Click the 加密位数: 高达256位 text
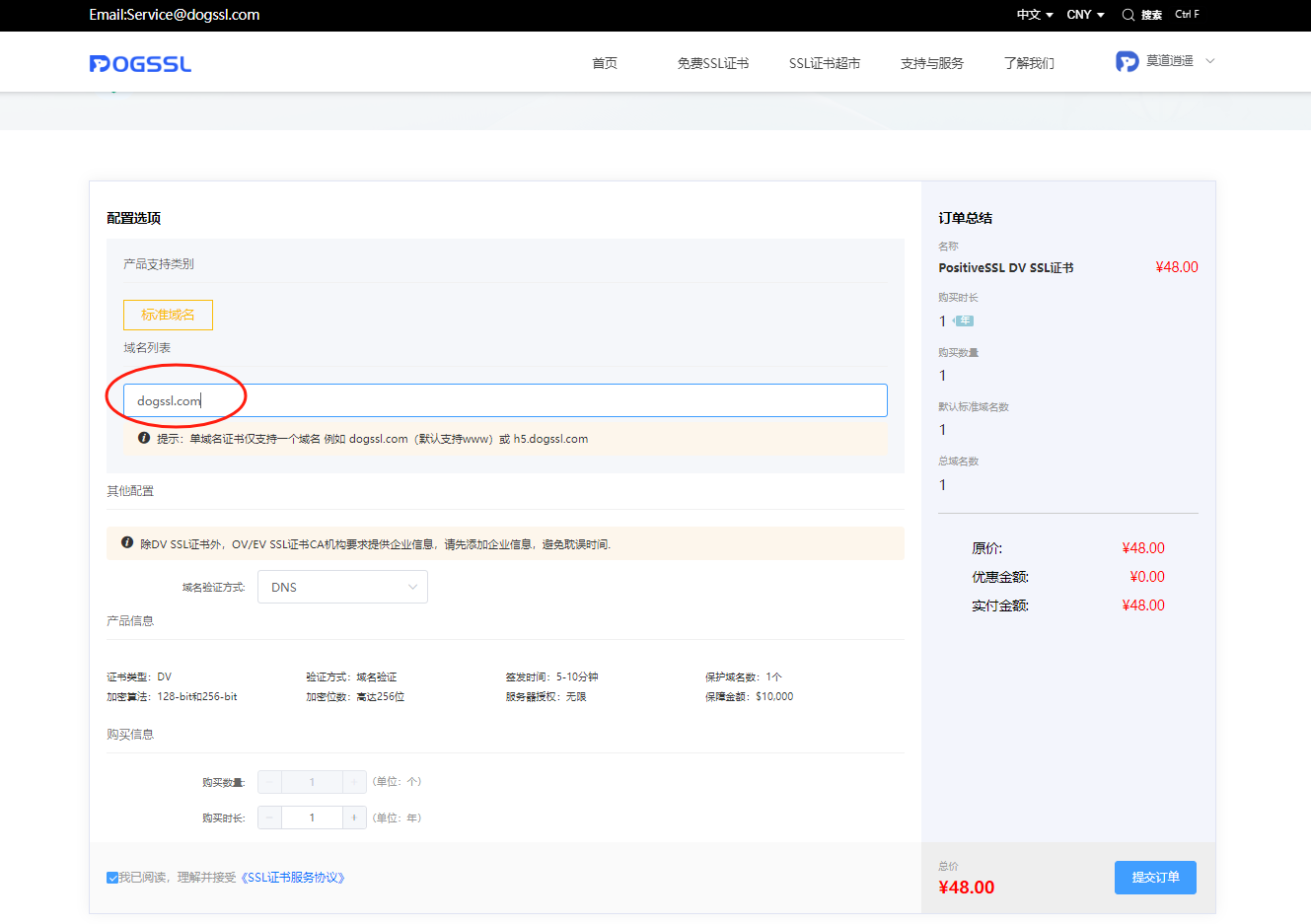Screen dimensions: 1311x924 point(355,696)
